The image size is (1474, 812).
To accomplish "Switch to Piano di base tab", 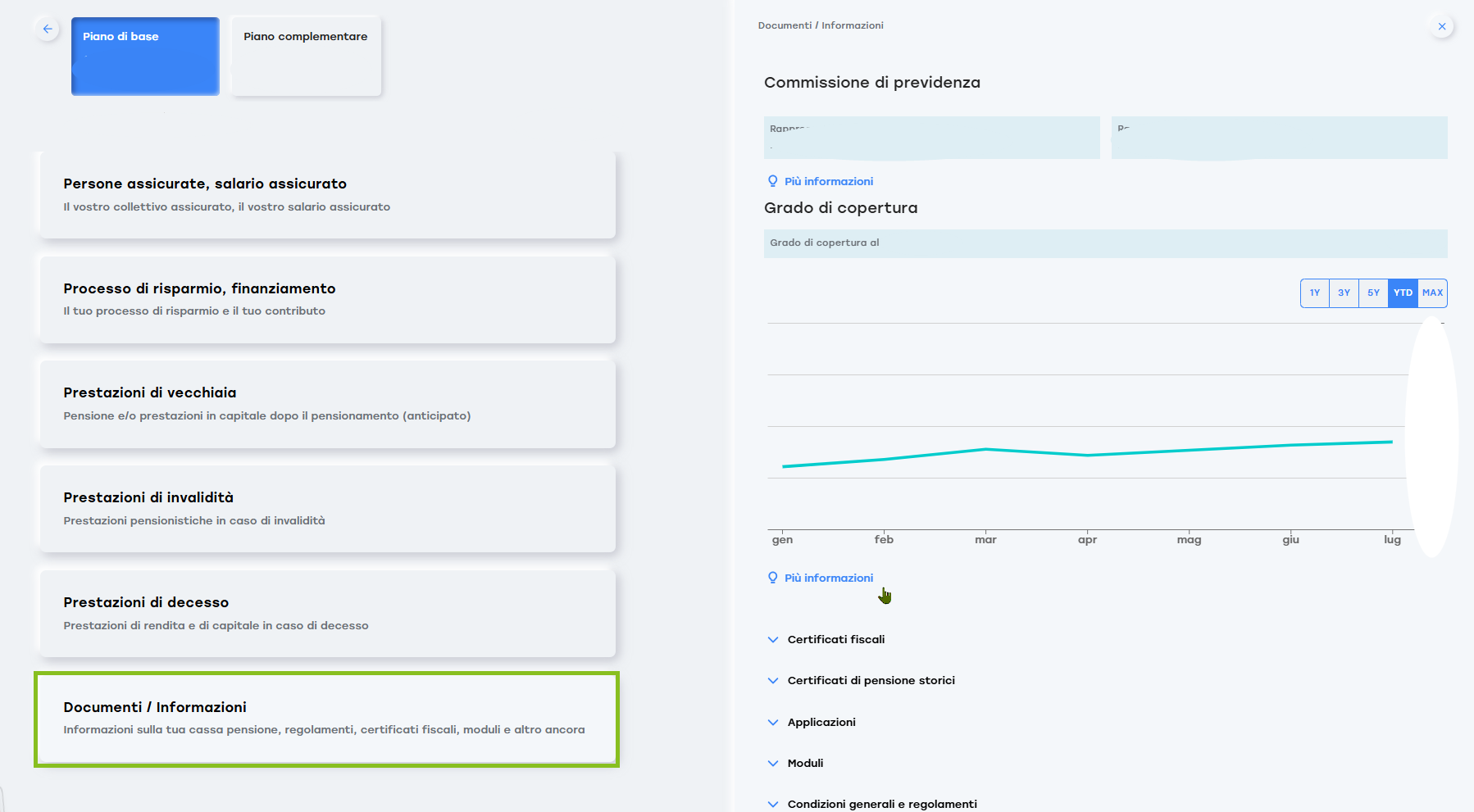I will click(145, 56).
